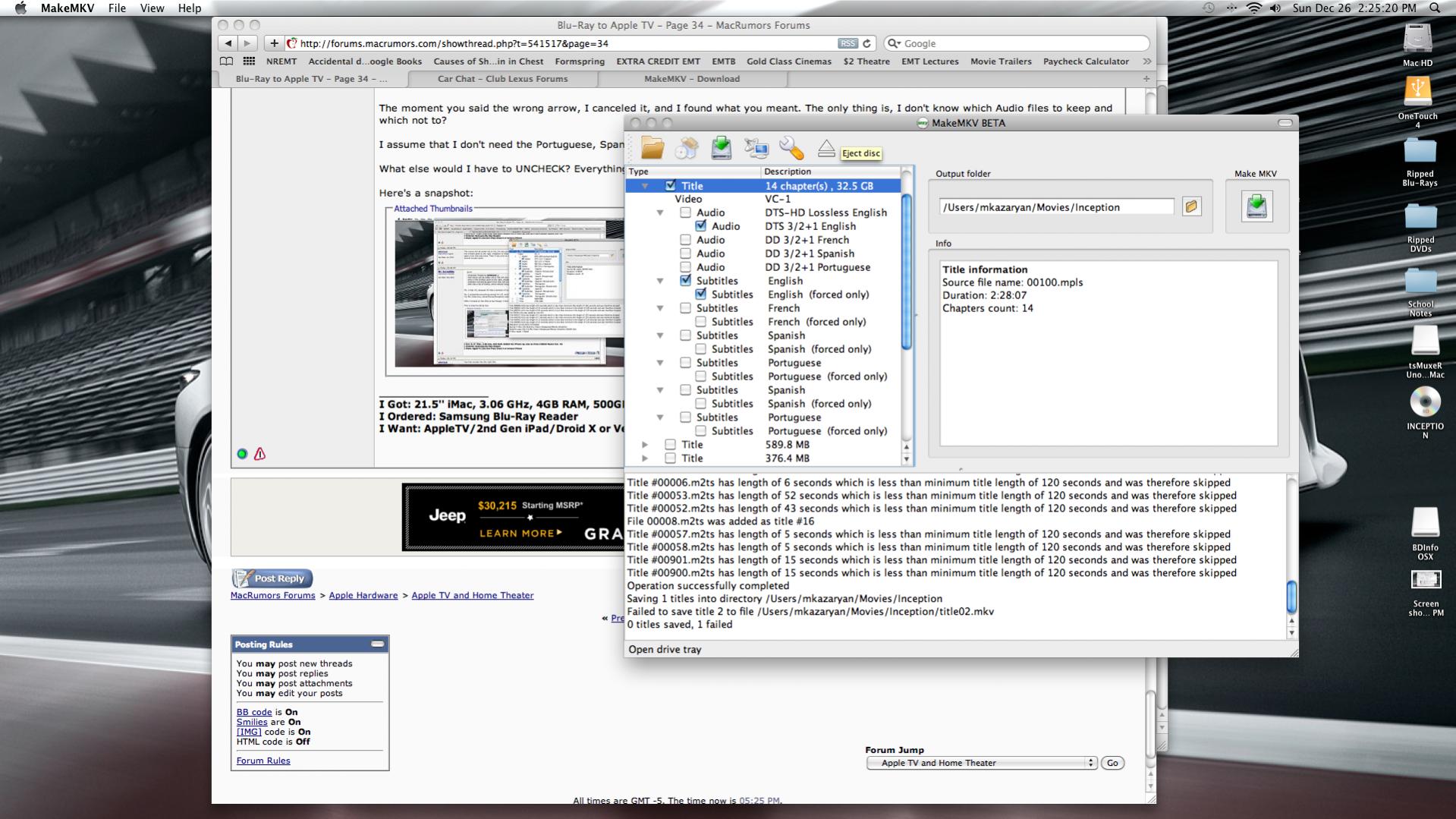Click the Go button beside Forum Jump
Screen dimensions: 1456x819
pos(1112,763)
